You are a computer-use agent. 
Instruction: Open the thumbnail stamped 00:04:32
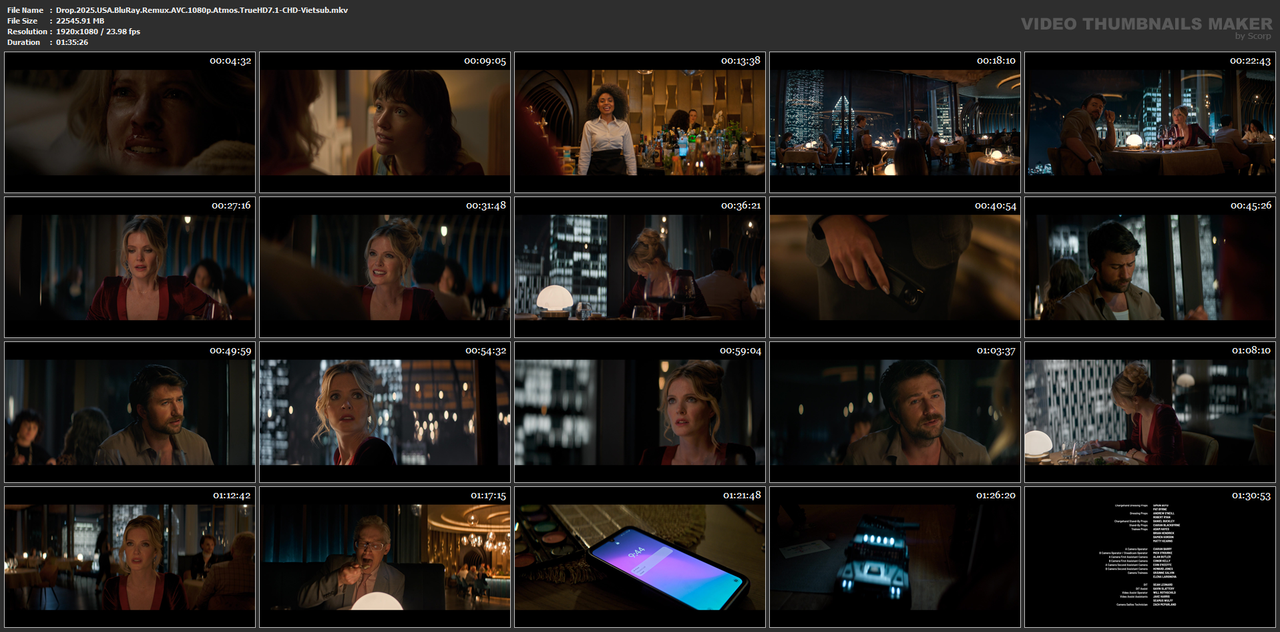click(130, 122)
